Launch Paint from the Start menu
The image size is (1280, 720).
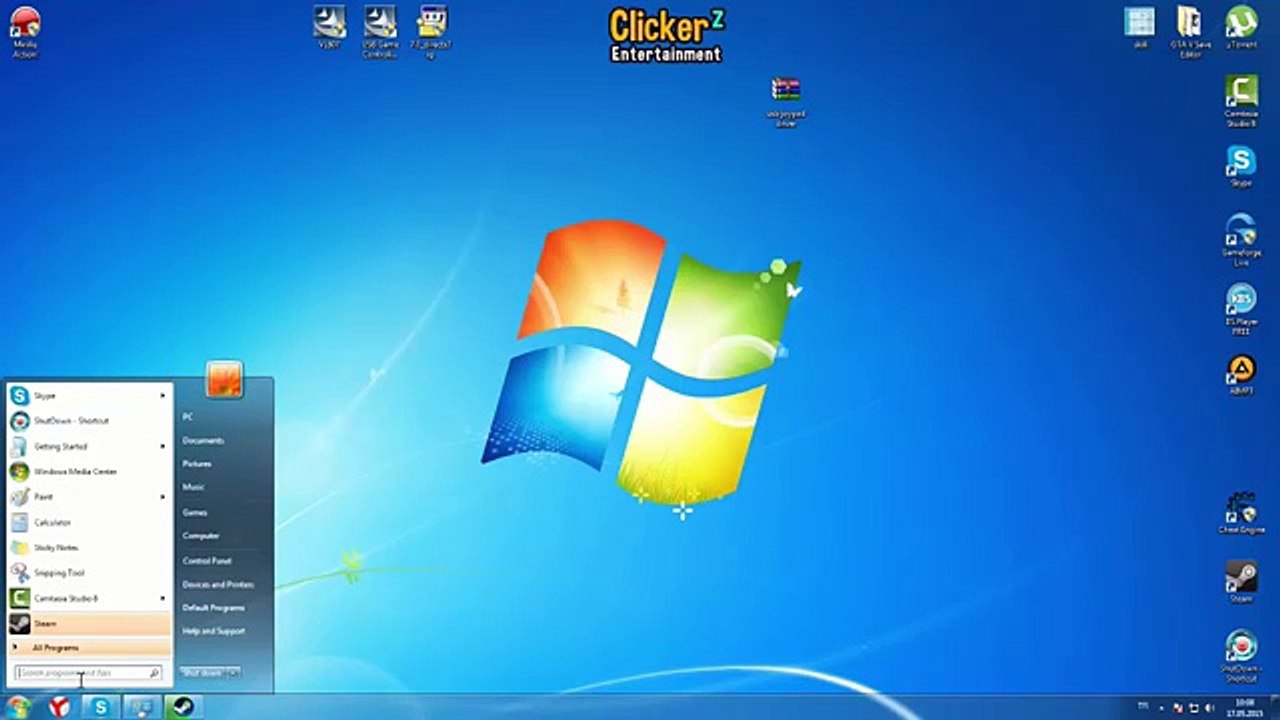tap(89, 497)
